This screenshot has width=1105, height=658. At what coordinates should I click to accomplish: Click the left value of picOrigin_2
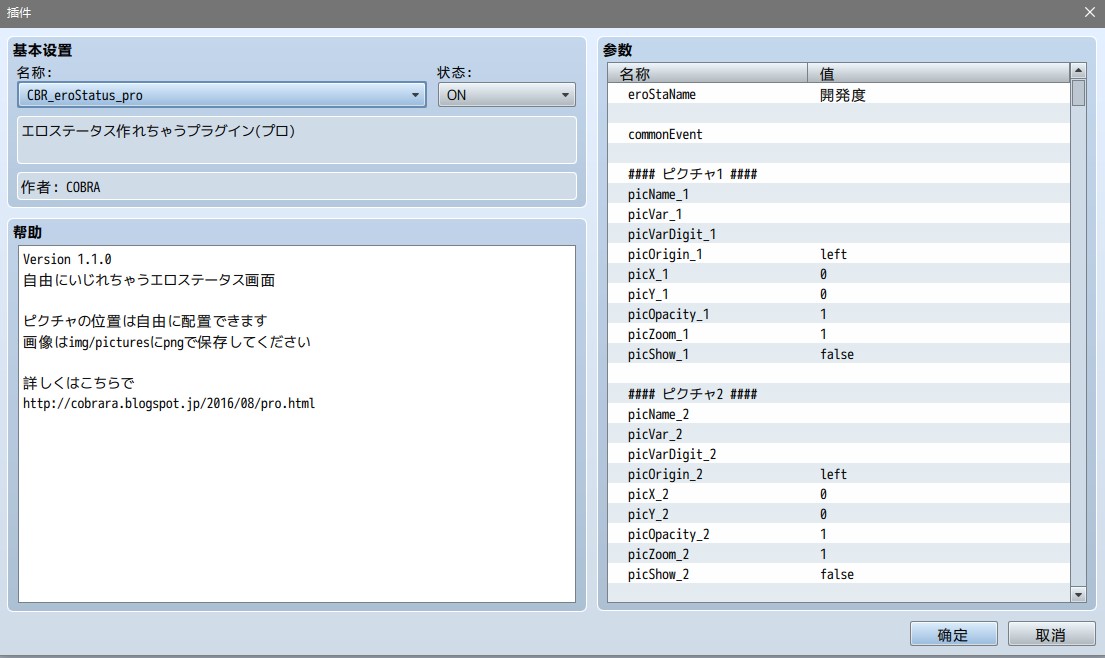833,474
